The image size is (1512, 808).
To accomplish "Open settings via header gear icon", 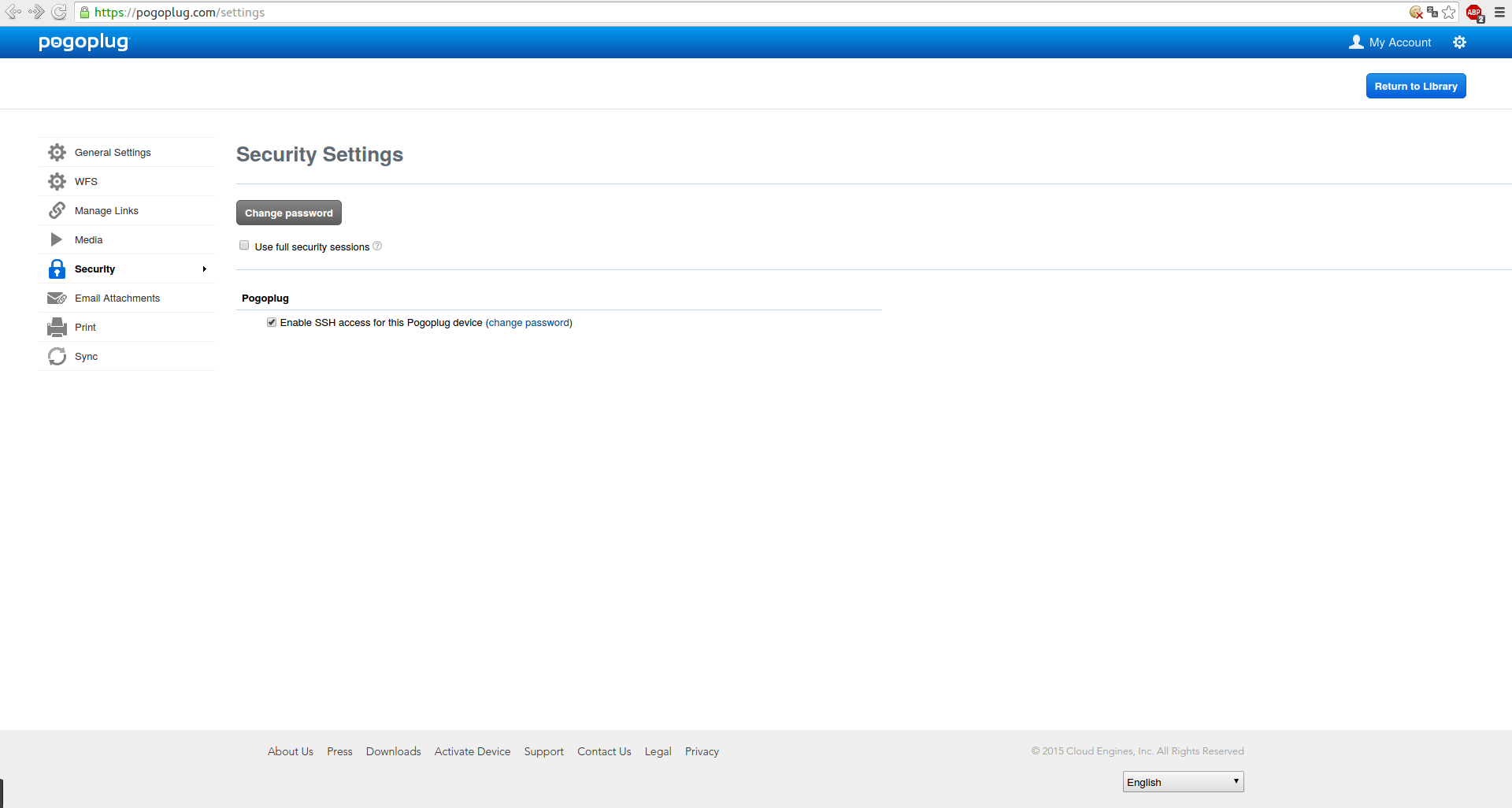I will (1459, 43).
